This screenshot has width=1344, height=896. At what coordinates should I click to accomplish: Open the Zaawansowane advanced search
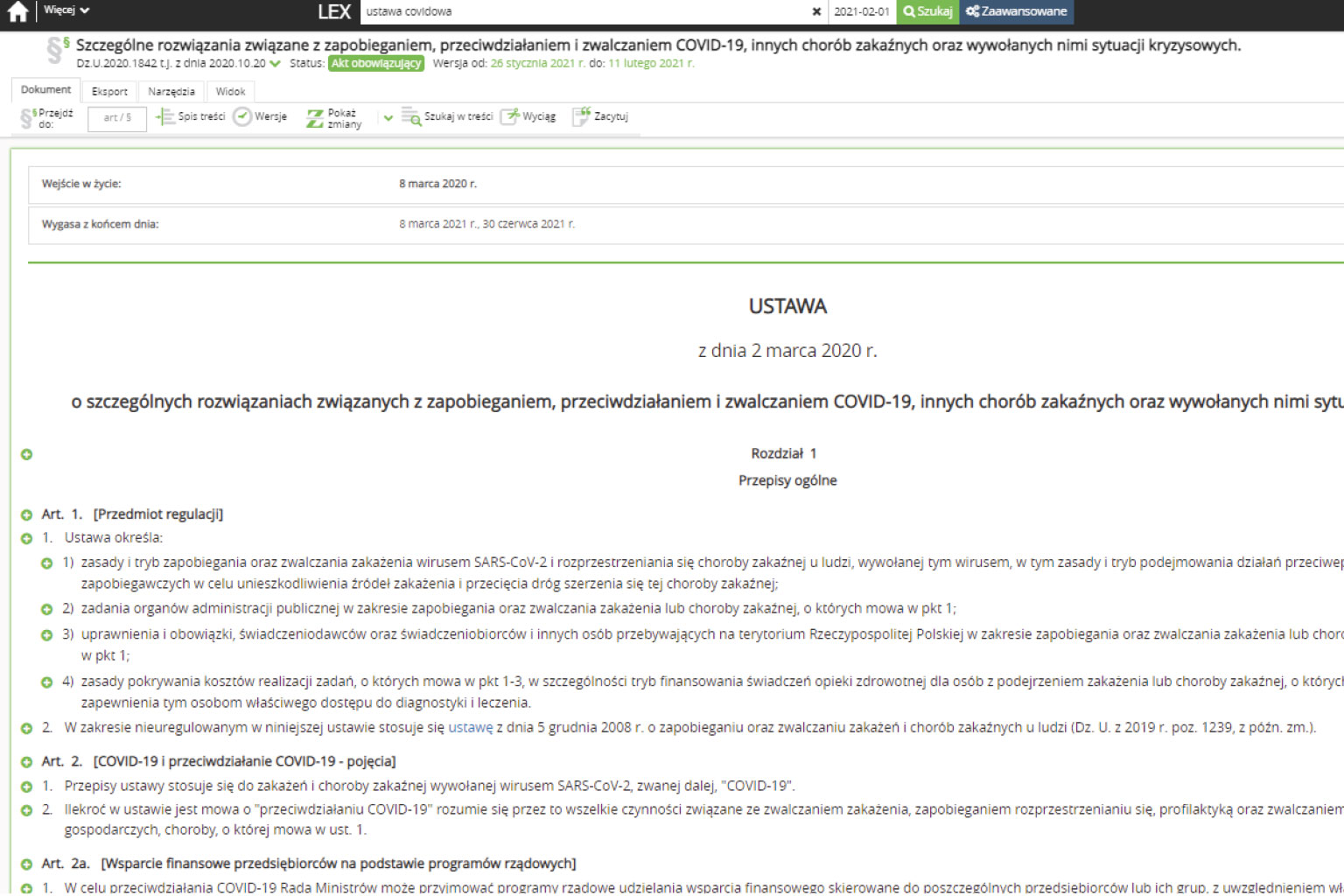click(x=1016, y=11)
